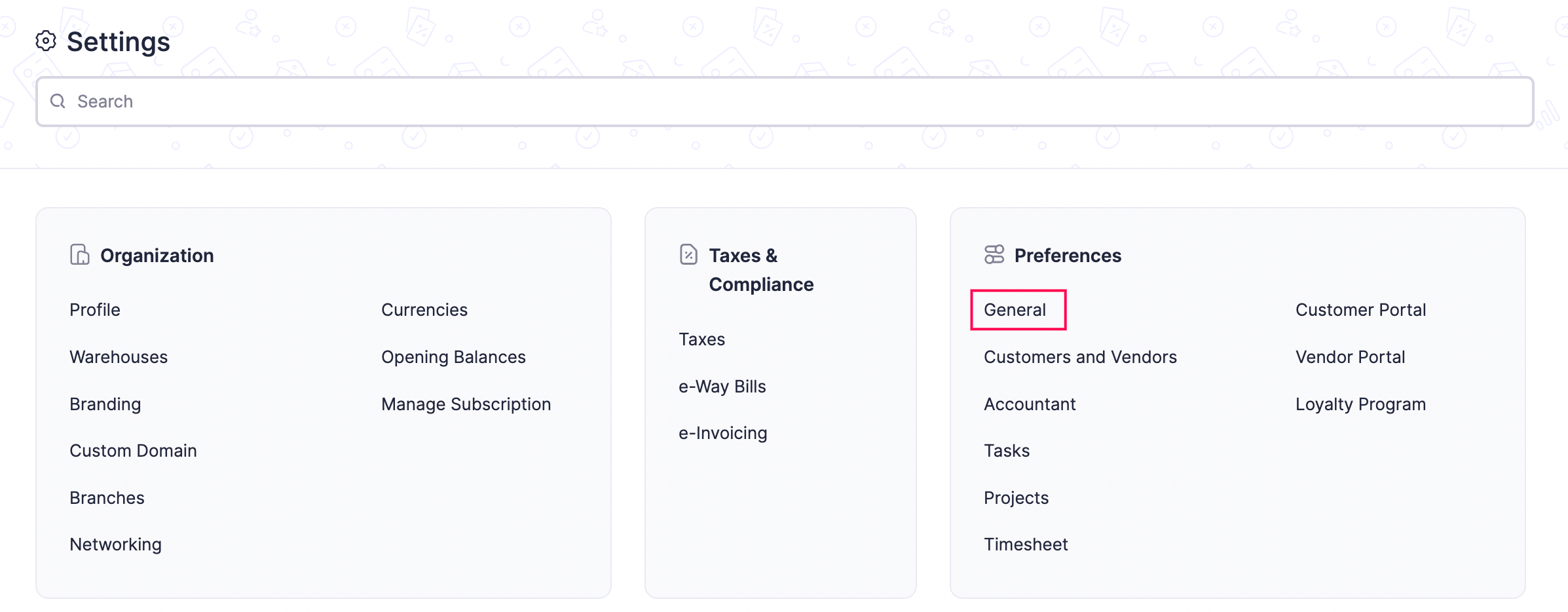
Task: Open Branding settings
Action: click(105, 404)
